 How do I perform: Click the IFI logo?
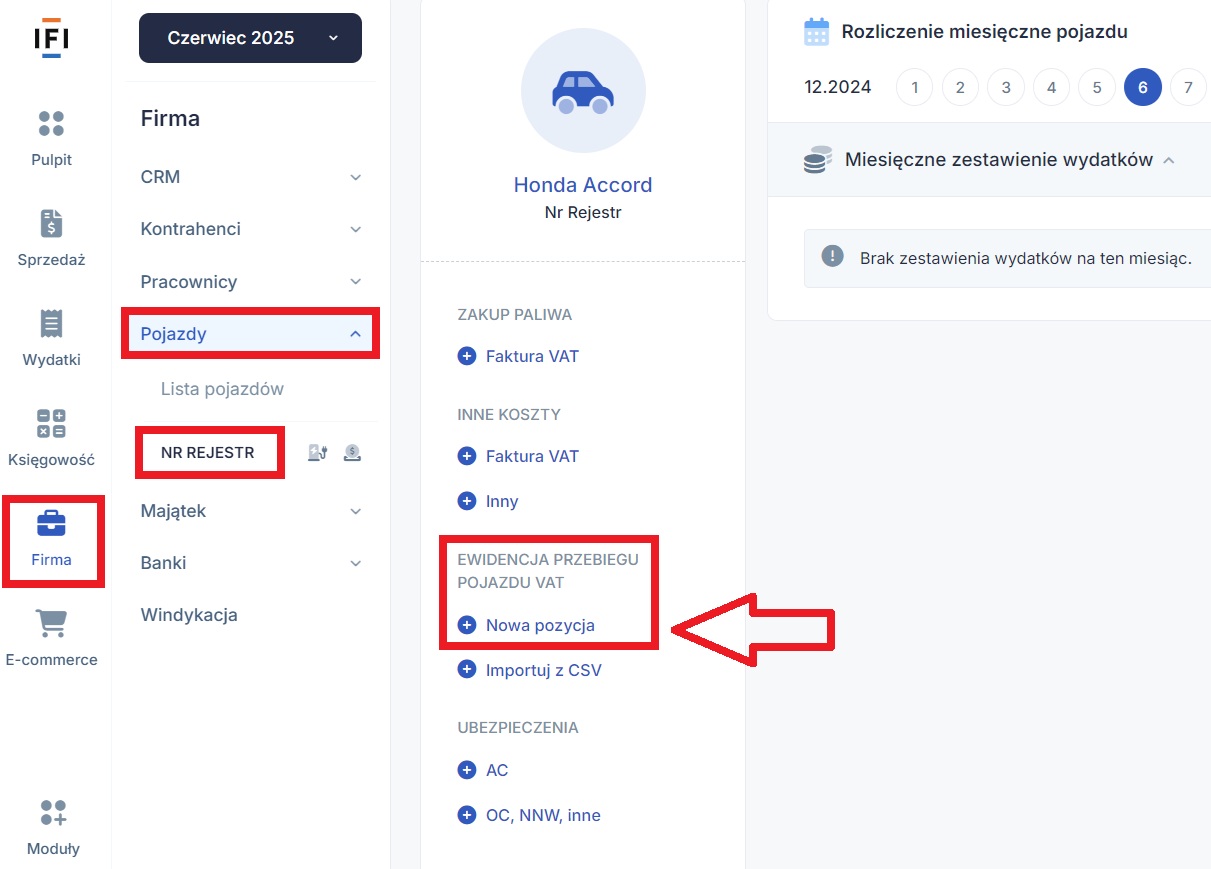51,38
